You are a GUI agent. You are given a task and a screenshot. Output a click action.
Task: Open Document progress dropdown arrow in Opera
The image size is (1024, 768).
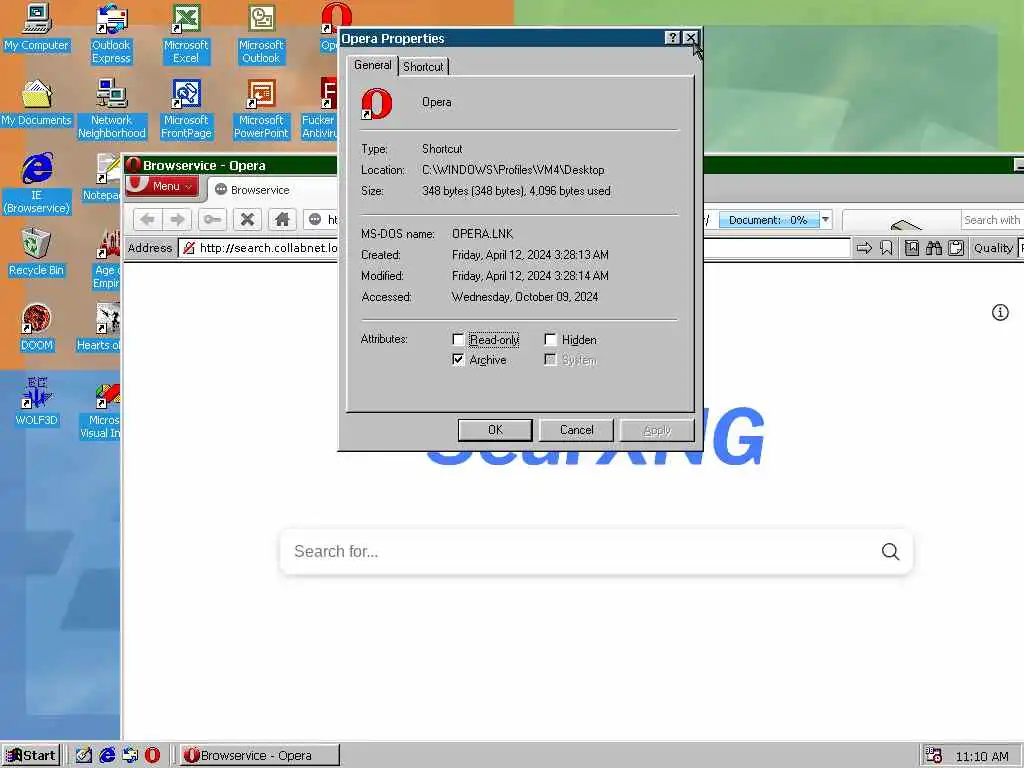coord(825,219)
